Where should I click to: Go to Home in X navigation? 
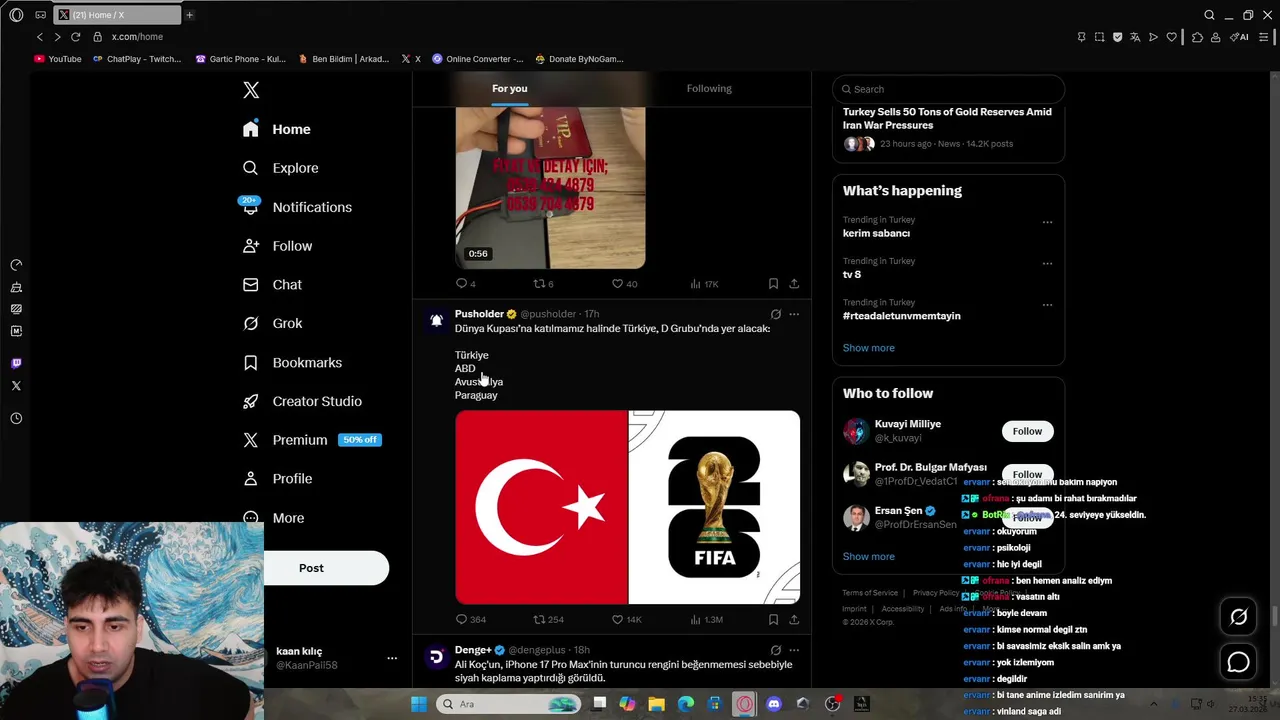point(277,129)
